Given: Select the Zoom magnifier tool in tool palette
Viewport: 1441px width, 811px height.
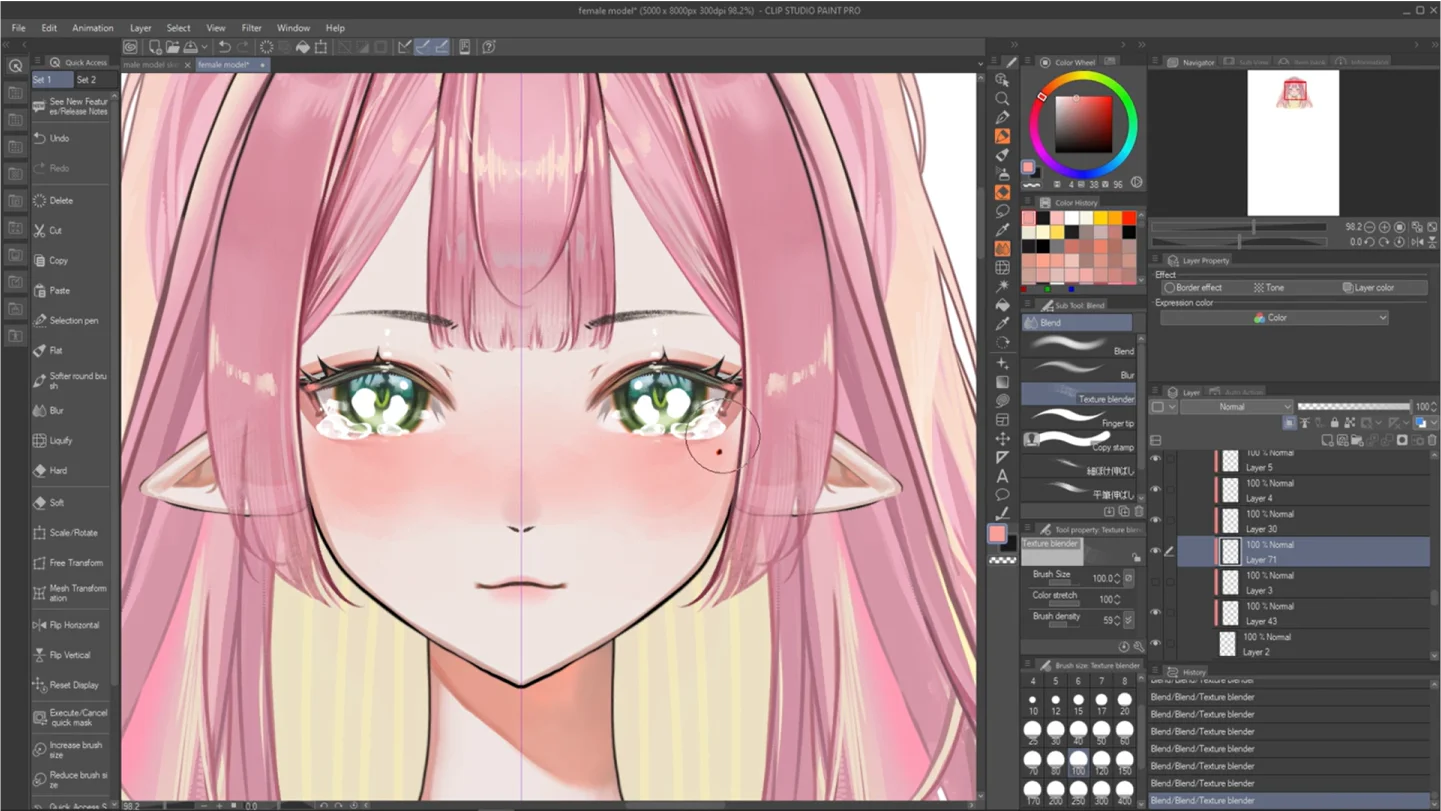Looking at the screenshot, I should 1002,98.
